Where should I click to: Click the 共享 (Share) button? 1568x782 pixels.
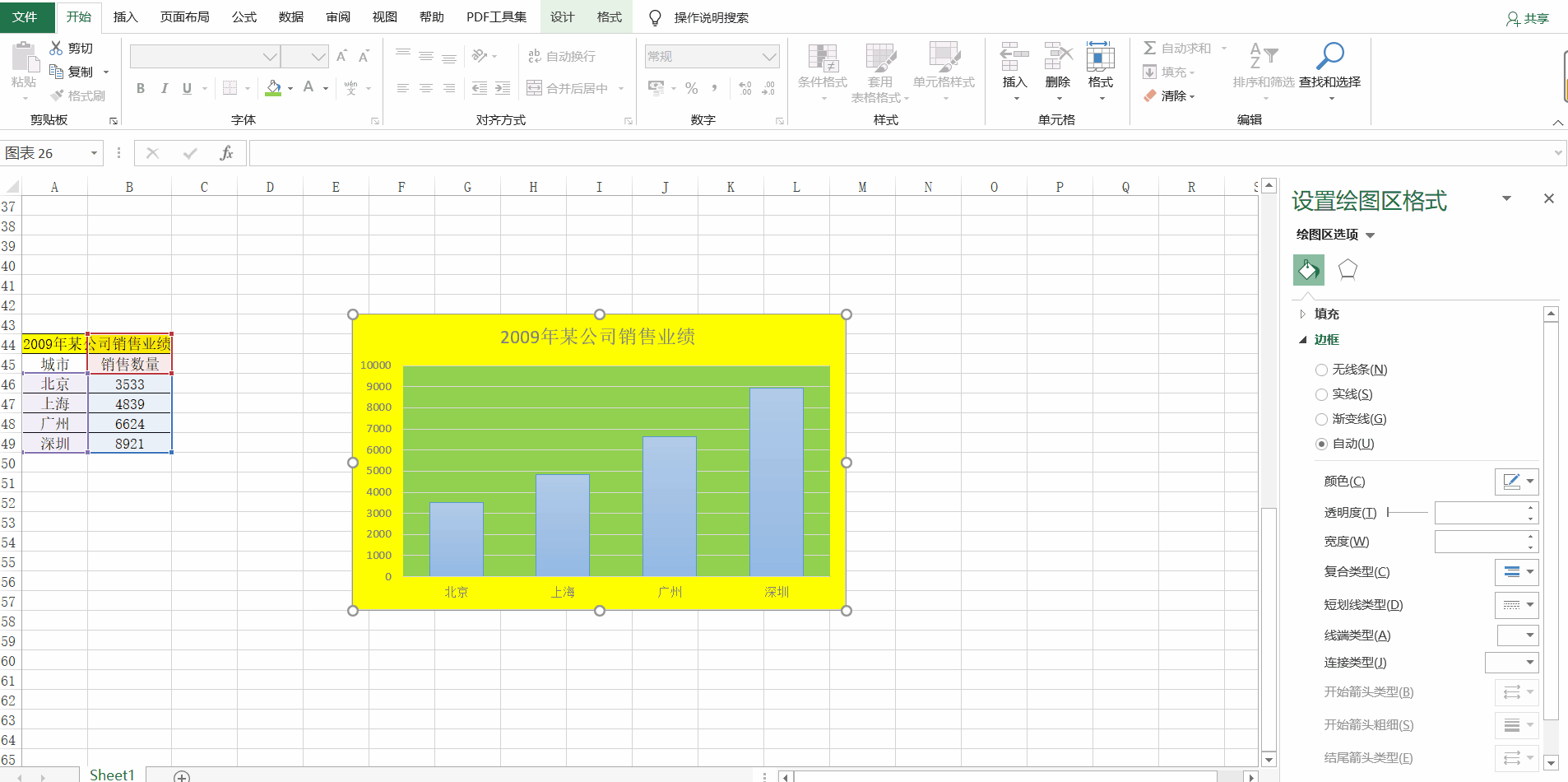(1528, 18)
